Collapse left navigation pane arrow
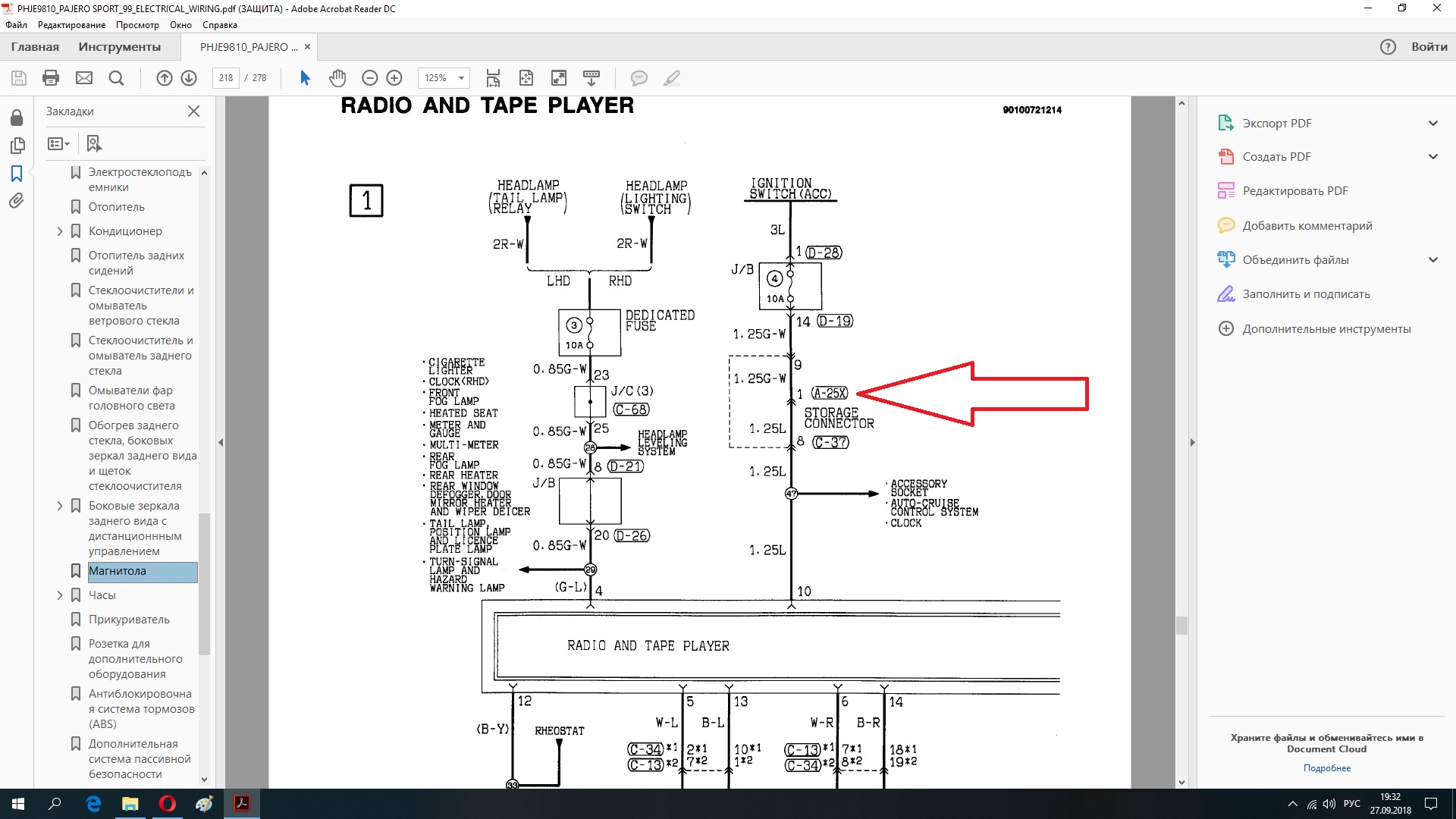 tap(221, 442)
